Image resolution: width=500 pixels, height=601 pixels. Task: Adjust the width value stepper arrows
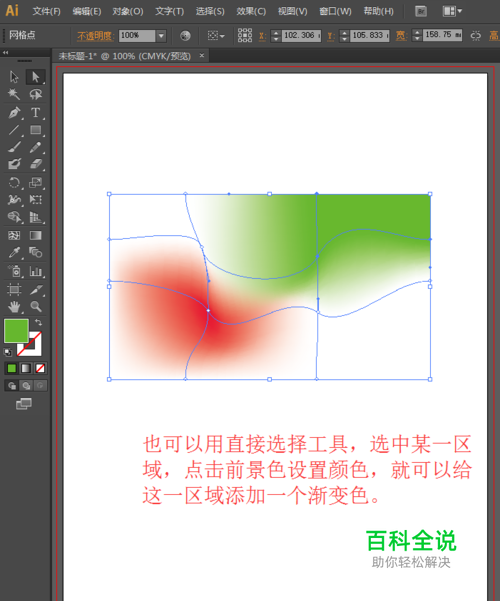[x=417, y=36]
